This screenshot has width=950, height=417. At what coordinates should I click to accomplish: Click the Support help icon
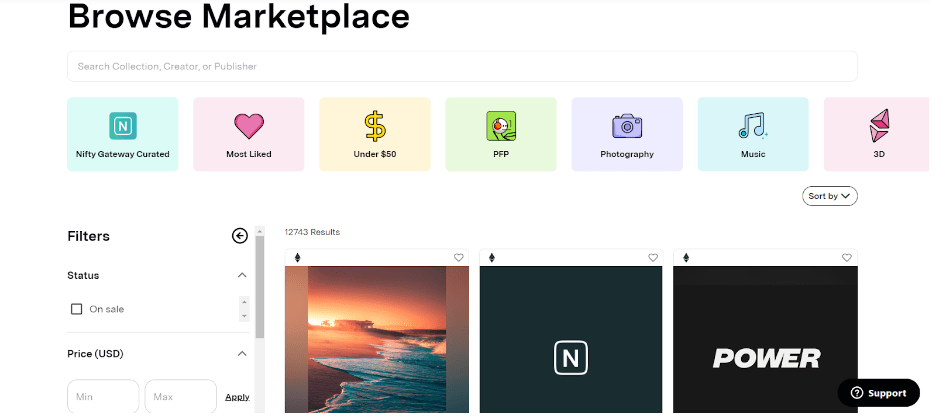[856, 393]
